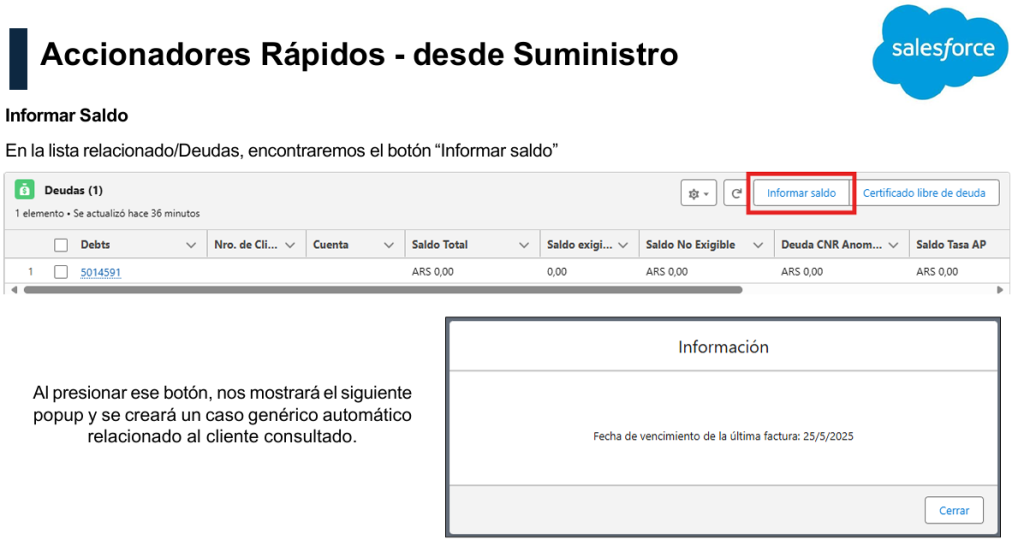1024x545 pixels.
Task: Close the Información popup with Cerrar
Action: click(x=953, y=510)
